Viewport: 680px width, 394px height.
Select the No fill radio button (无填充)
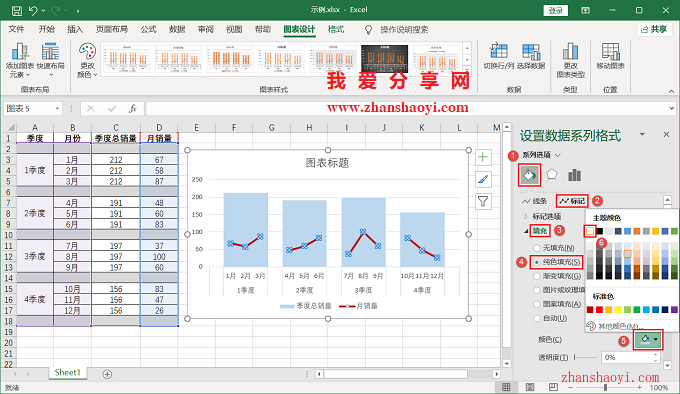(537, 248)
